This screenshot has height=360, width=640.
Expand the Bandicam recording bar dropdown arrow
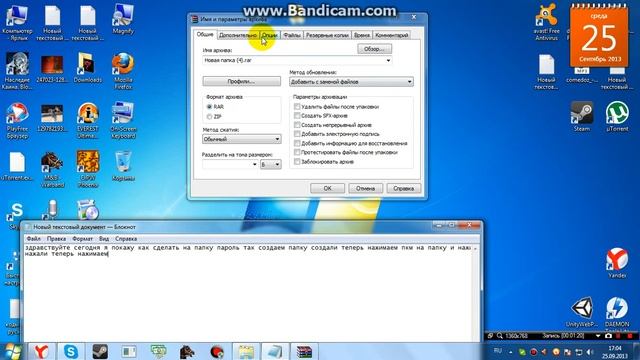pyautogui.click(x=598, y=336)
